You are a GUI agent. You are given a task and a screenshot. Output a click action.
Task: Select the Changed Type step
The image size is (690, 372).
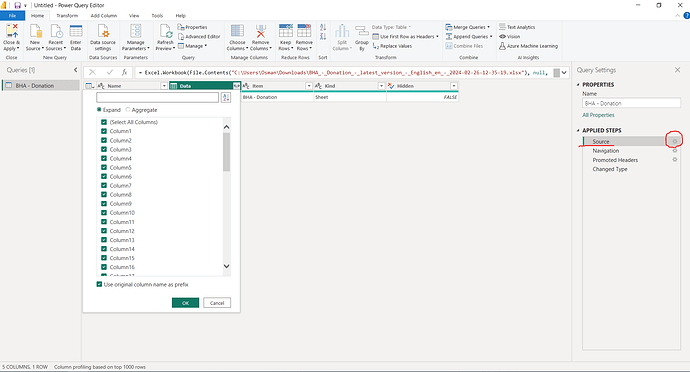pyautogui.click(x=609, y=169)
